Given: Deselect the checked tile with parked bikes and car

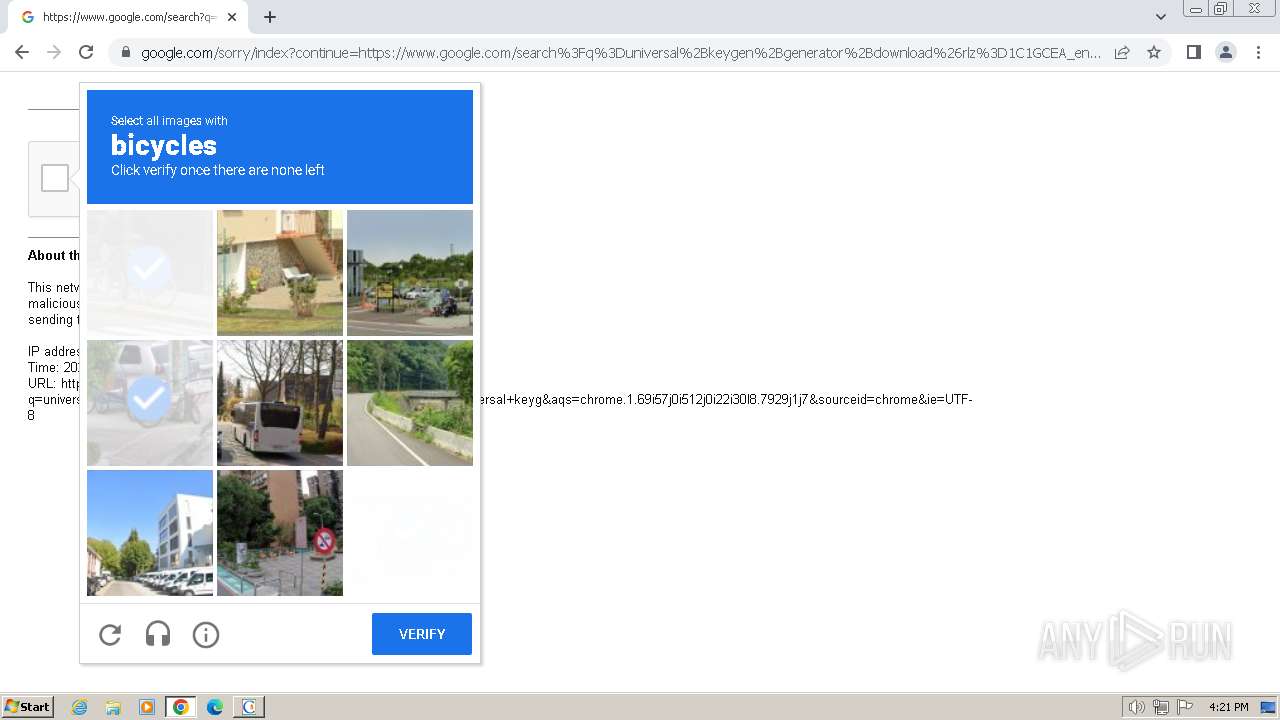Looking at the screenshot, I should click(x=150, y=403).
